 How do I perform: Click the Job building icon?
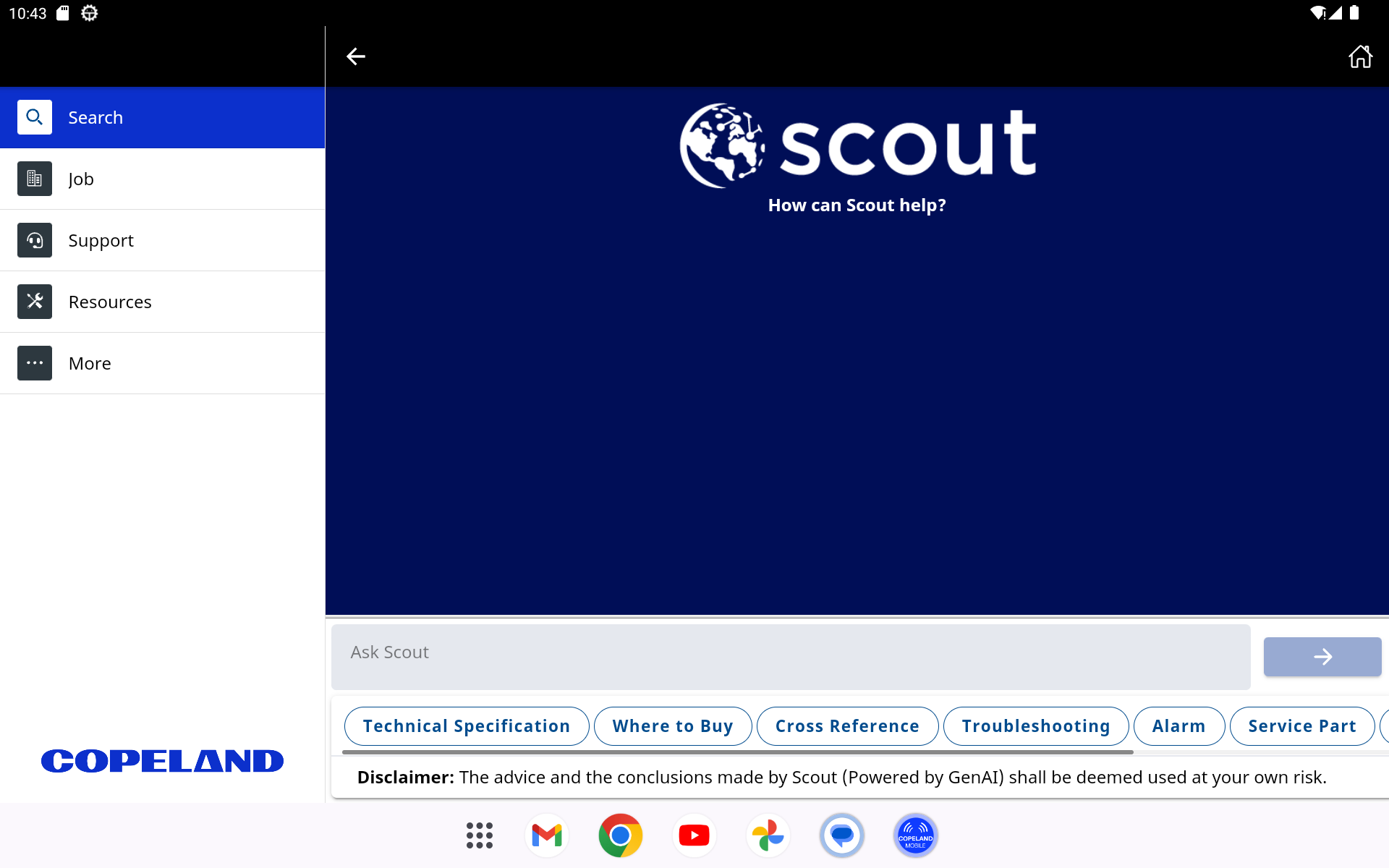click(x=35, y=179)
